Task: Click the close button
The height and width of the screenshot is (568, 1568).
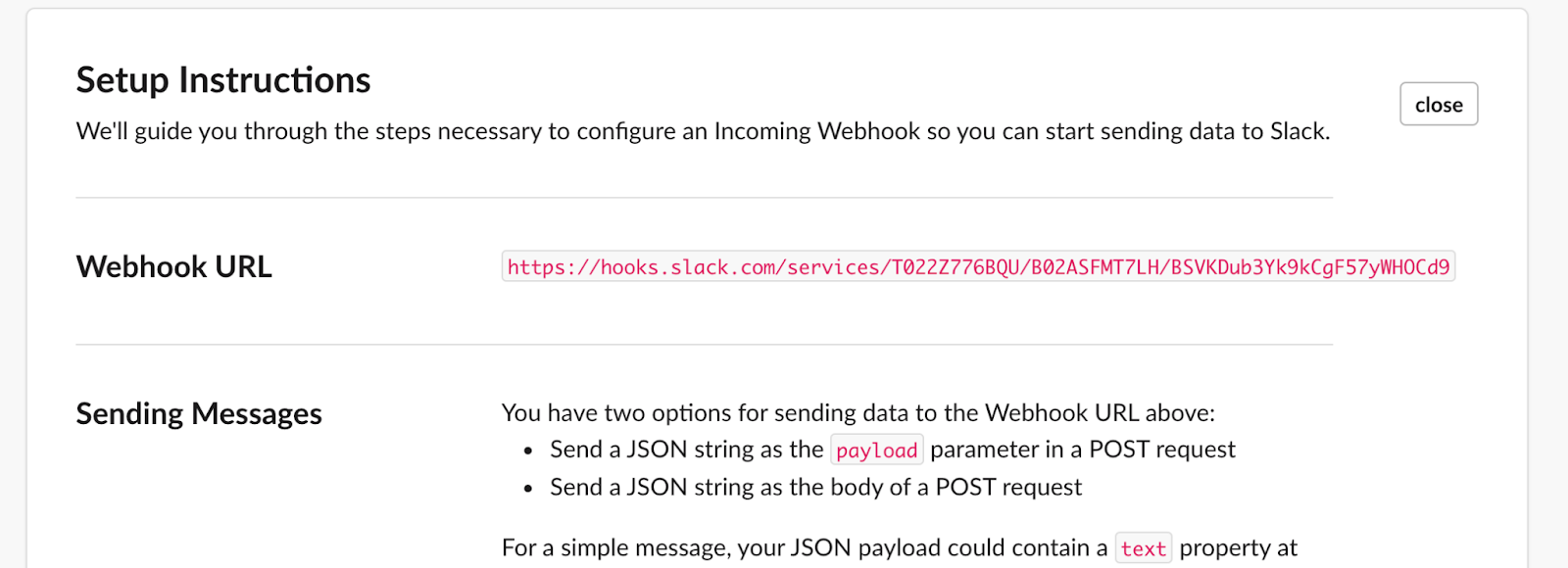Action: 1437,104
